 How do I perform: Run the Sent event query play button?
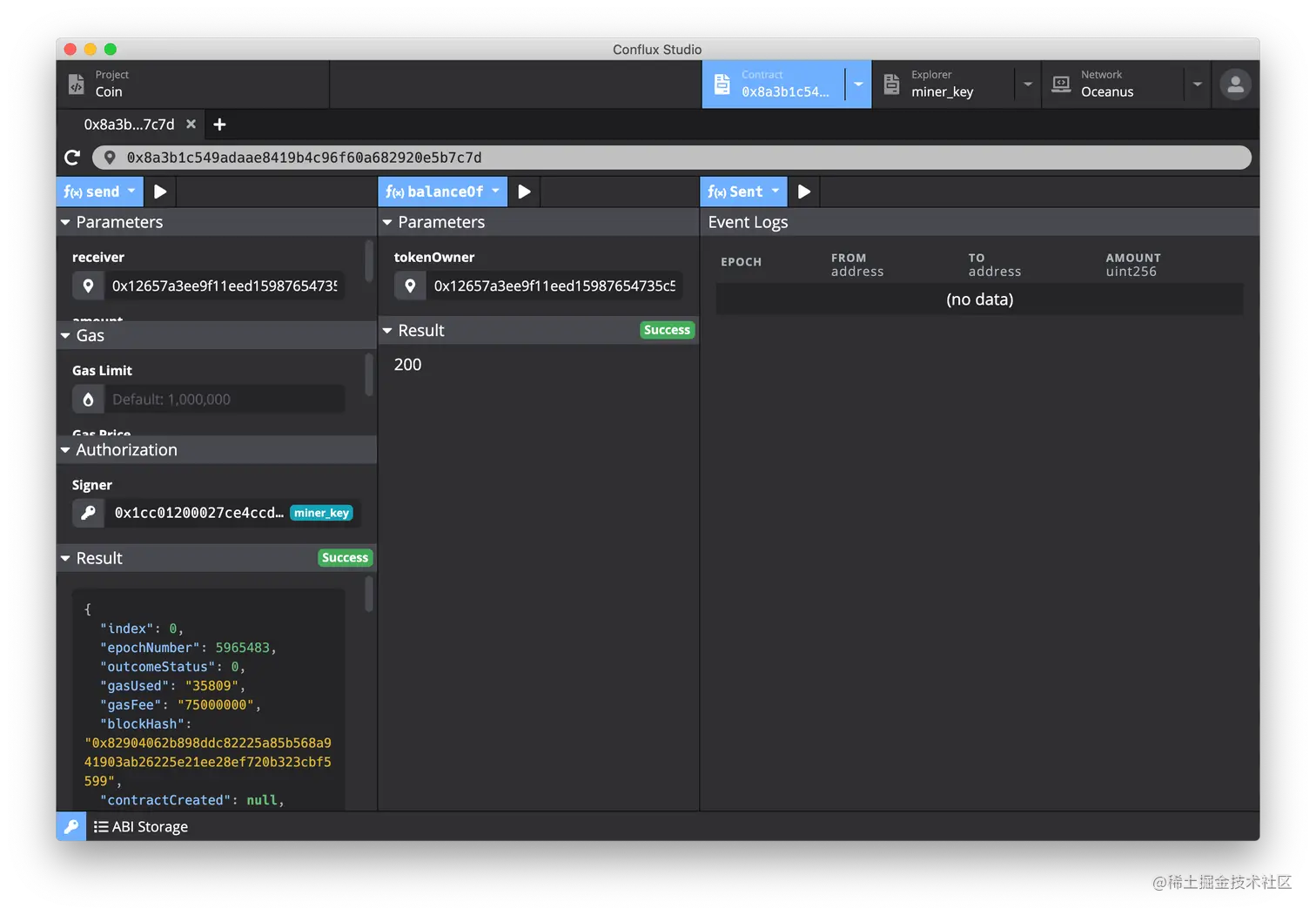point(804,192)
